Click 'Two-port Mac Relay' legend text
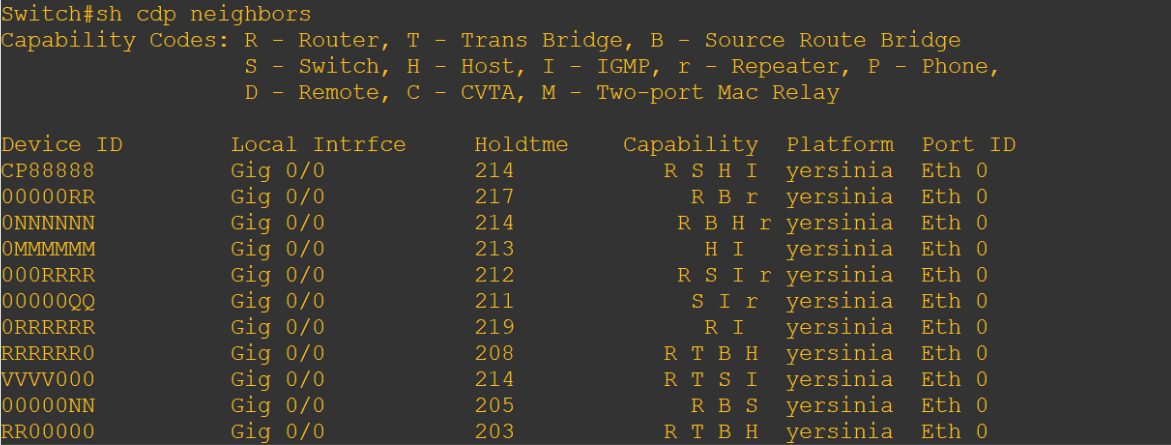Viewport: 1171px width, 445px height. point(718,93)
